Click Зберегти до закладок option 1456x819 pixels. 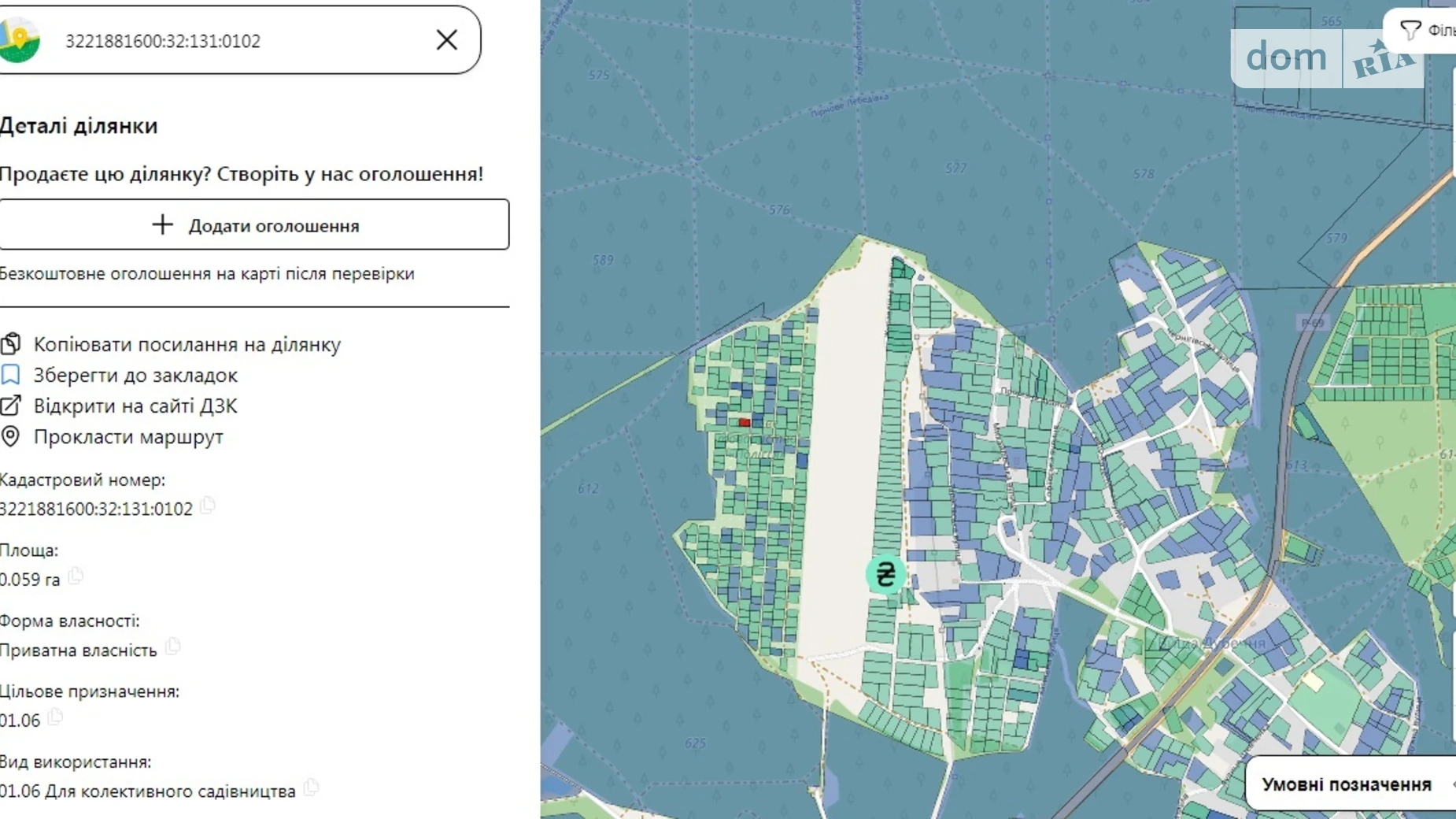[135, 376]
